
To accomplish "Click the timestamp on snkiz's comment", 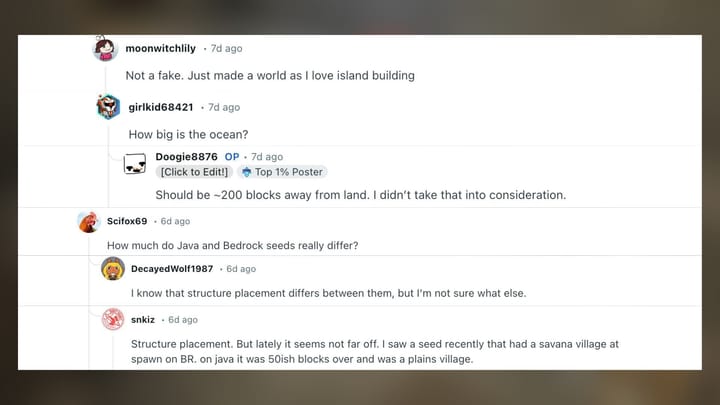I will tap(183, 320).
